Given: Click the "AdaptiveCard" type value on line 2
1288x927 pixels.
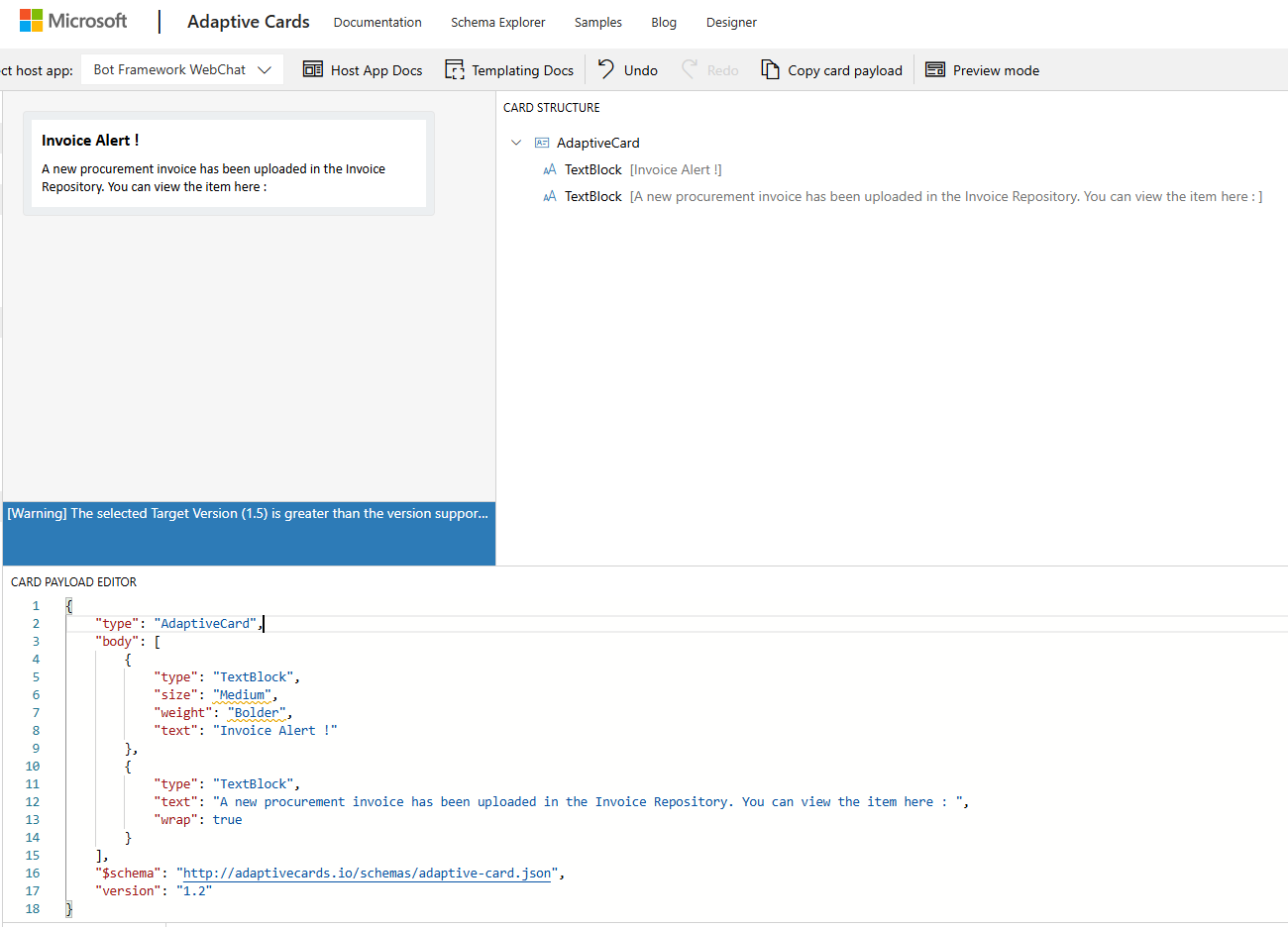Looking at the screenshot, I should (206, 623).
